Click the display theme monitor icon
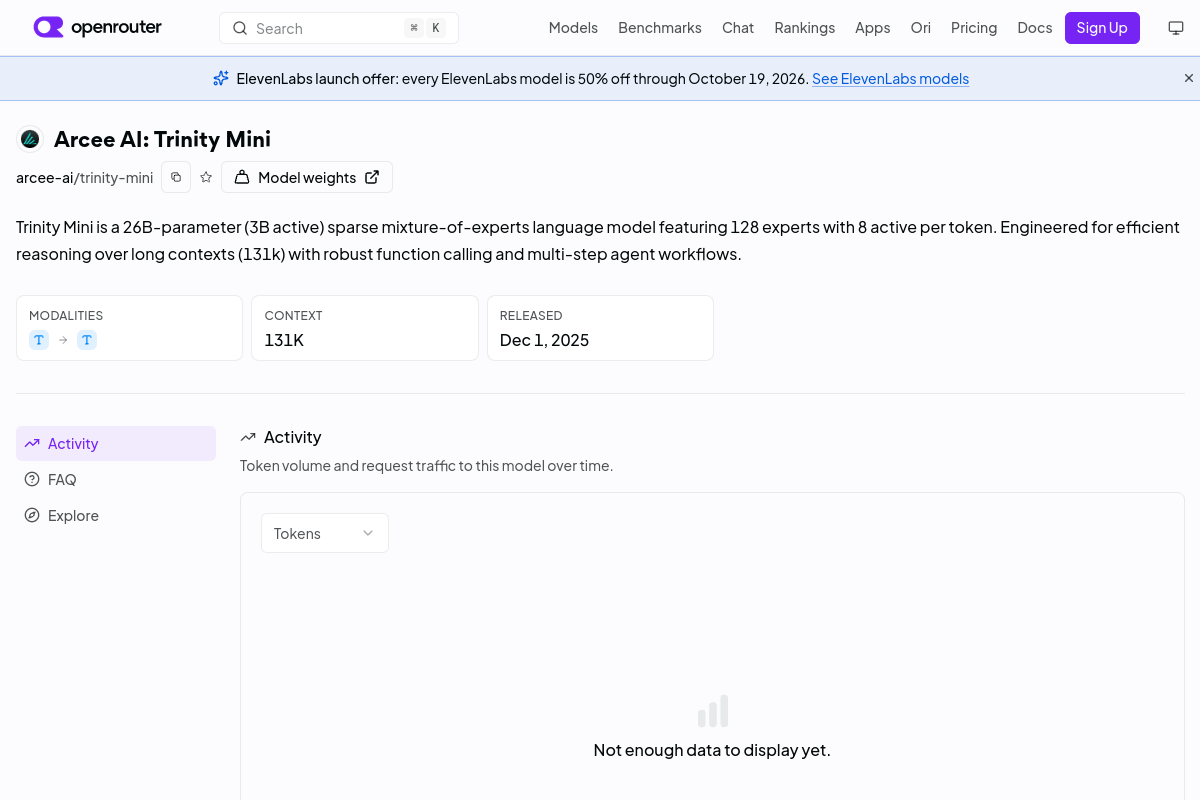This screenshot has width=1200, height=800. pyautogui.click(x=1176, y=28)
